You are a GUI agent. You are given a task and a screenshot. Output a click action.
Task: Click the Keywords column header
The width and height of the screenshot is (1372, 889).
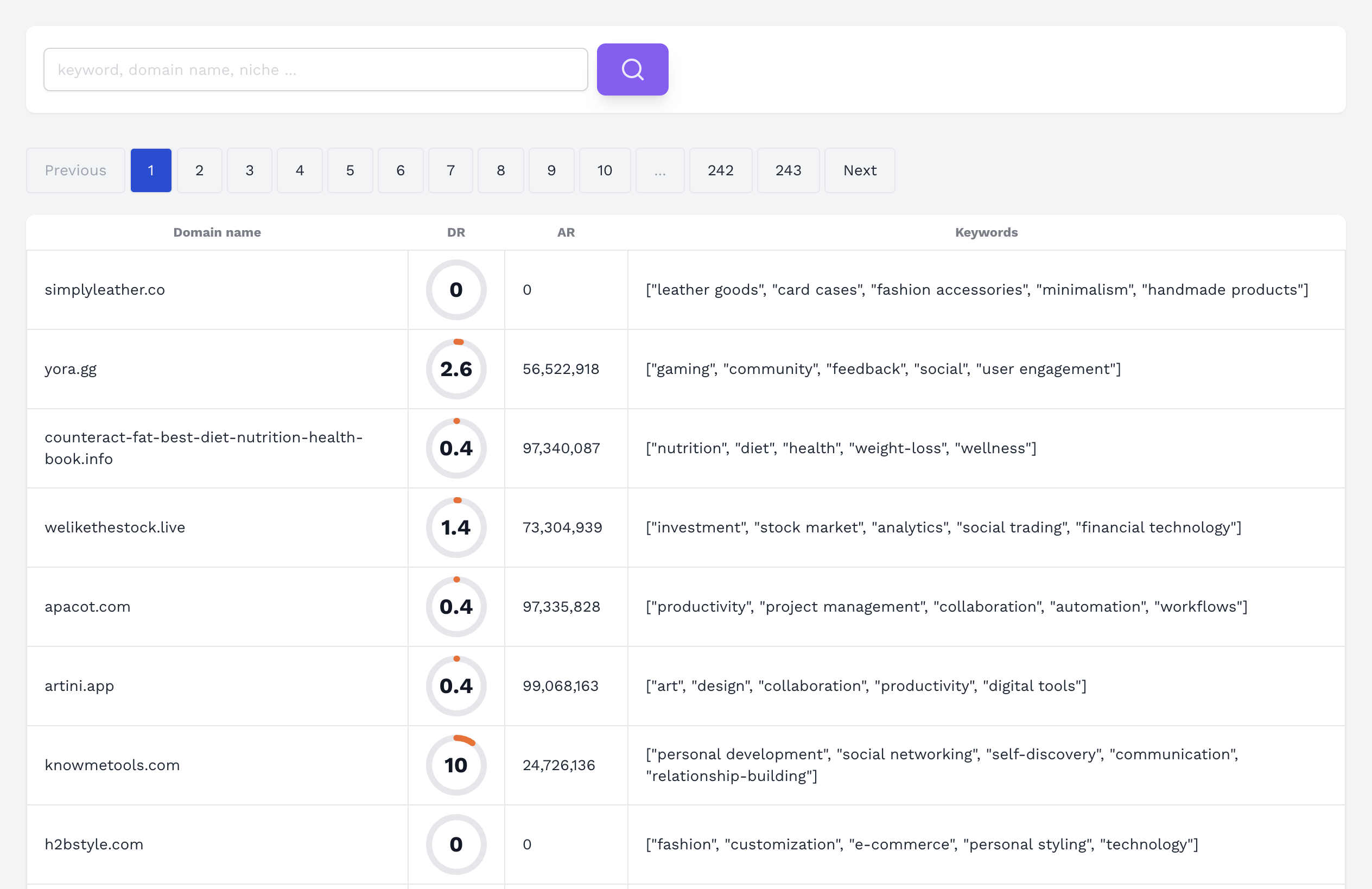pyautogui.click(x=986, y=232)
